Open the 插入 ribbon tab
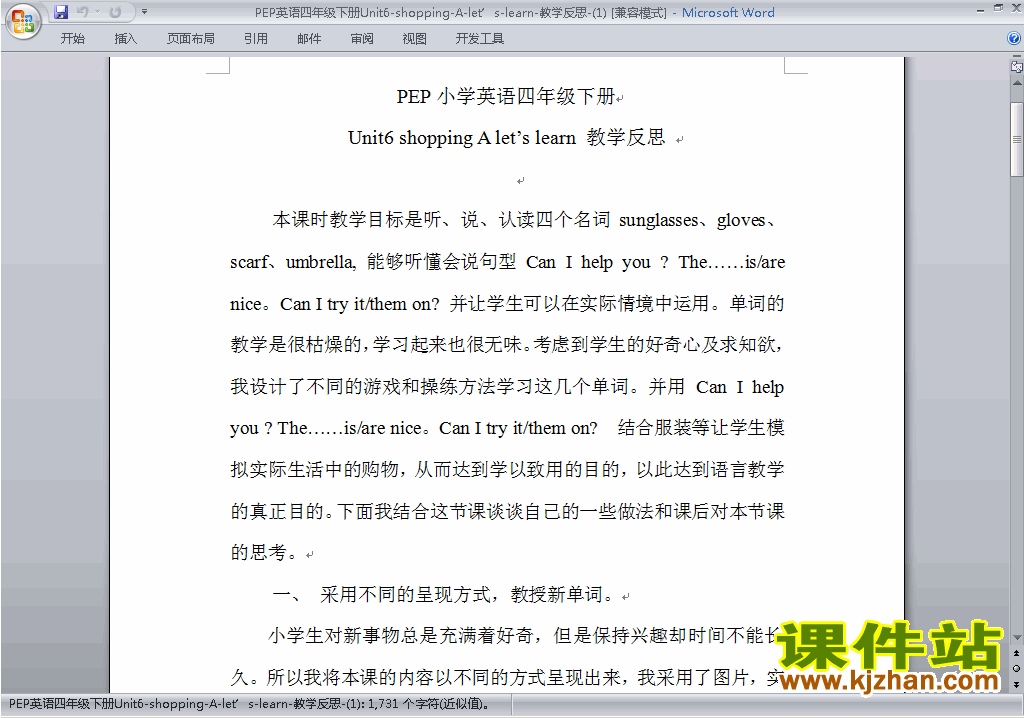 (125, 39)
